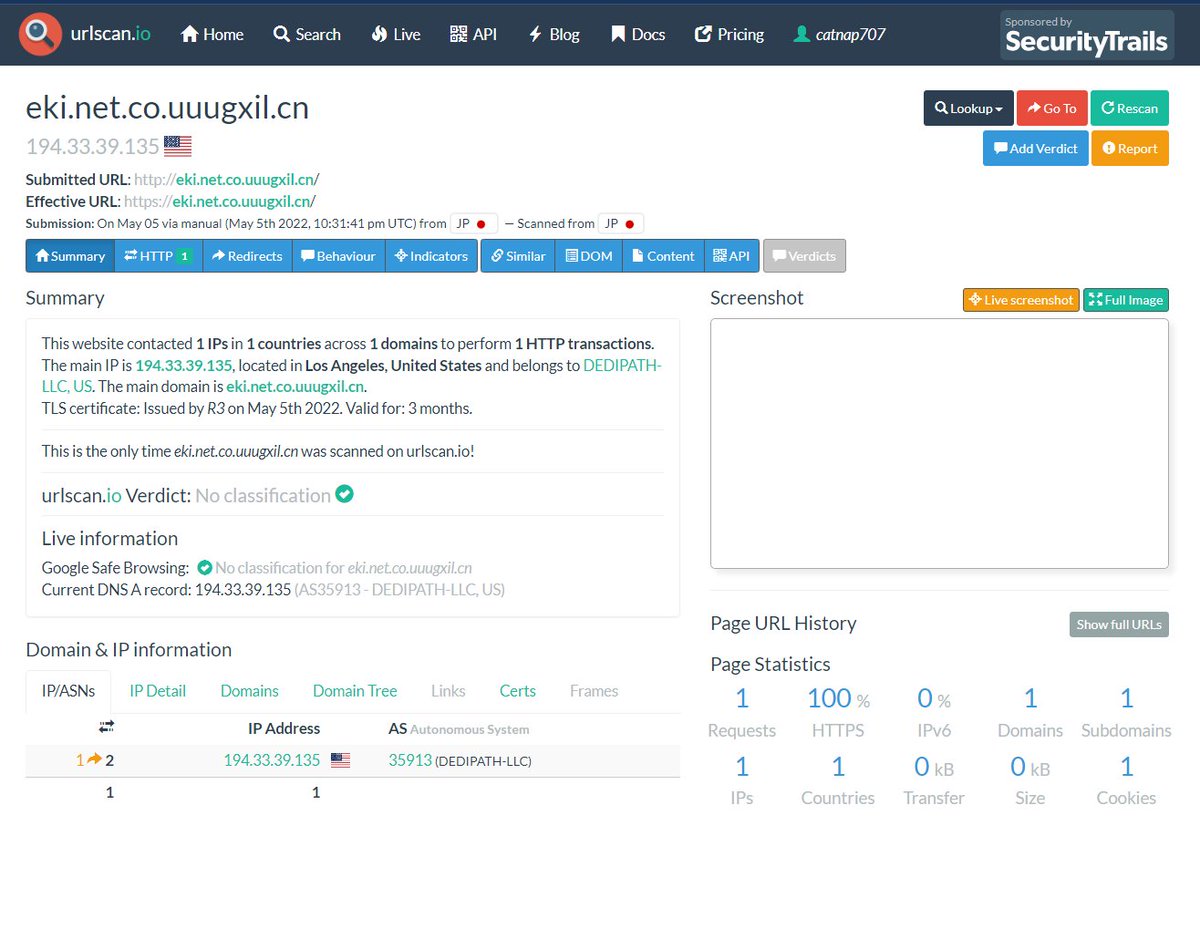Click main domain eki.net.co.uuugxil.cn link in summary
The image size is (1200, 929).
(296, 386)
